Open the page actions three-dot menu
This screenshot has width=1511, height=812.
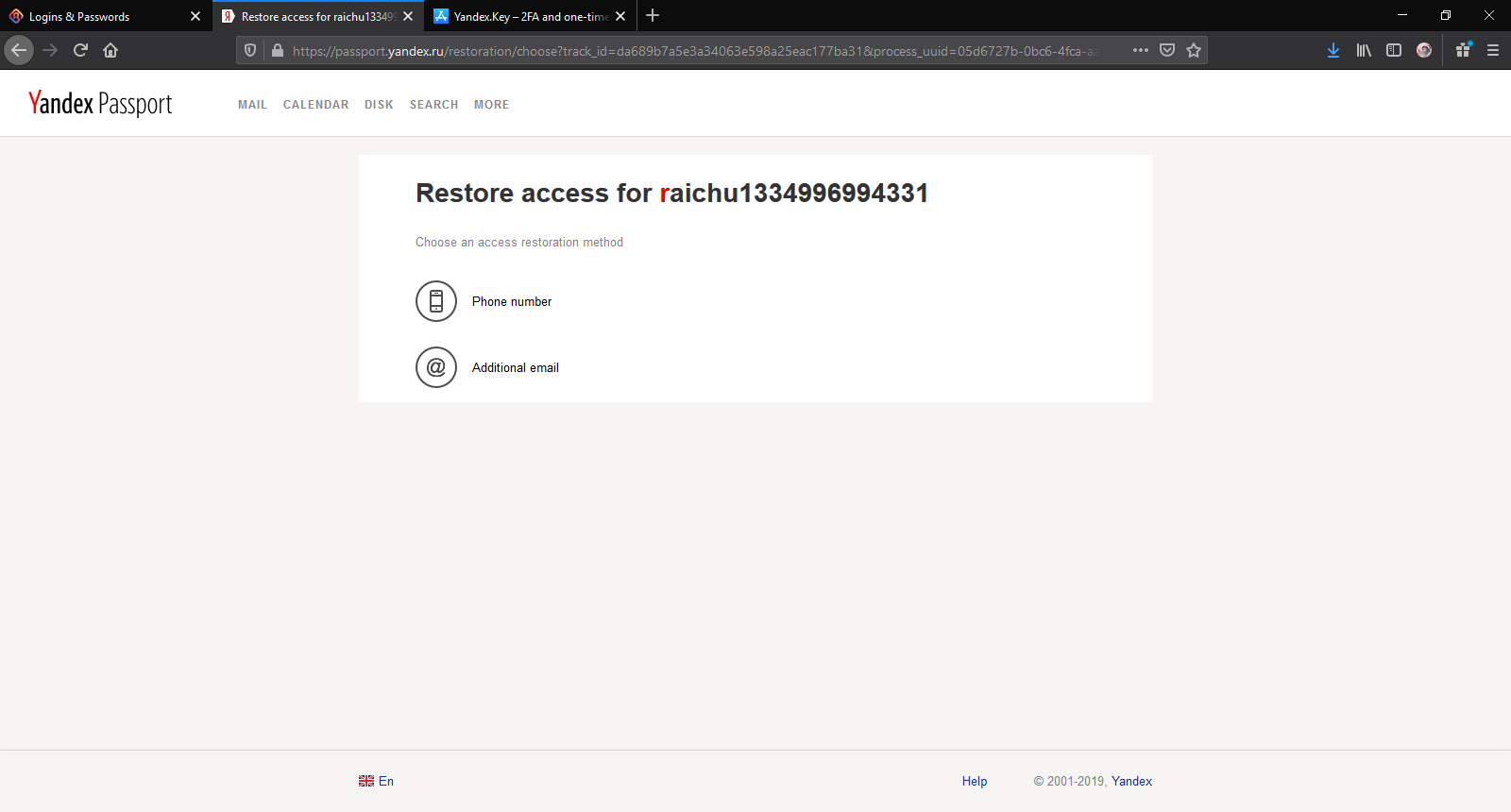point(1141,50)
